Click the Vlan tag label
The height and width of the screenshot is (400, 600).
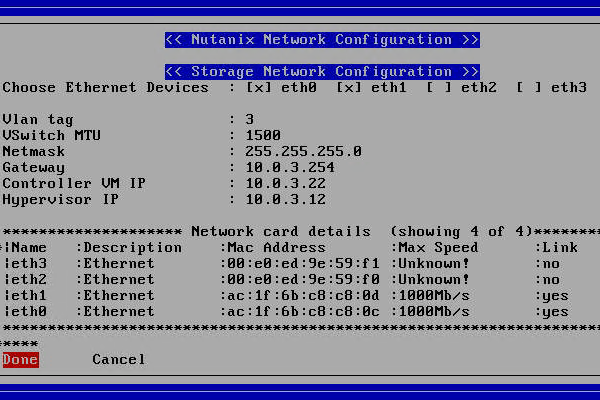38,120
